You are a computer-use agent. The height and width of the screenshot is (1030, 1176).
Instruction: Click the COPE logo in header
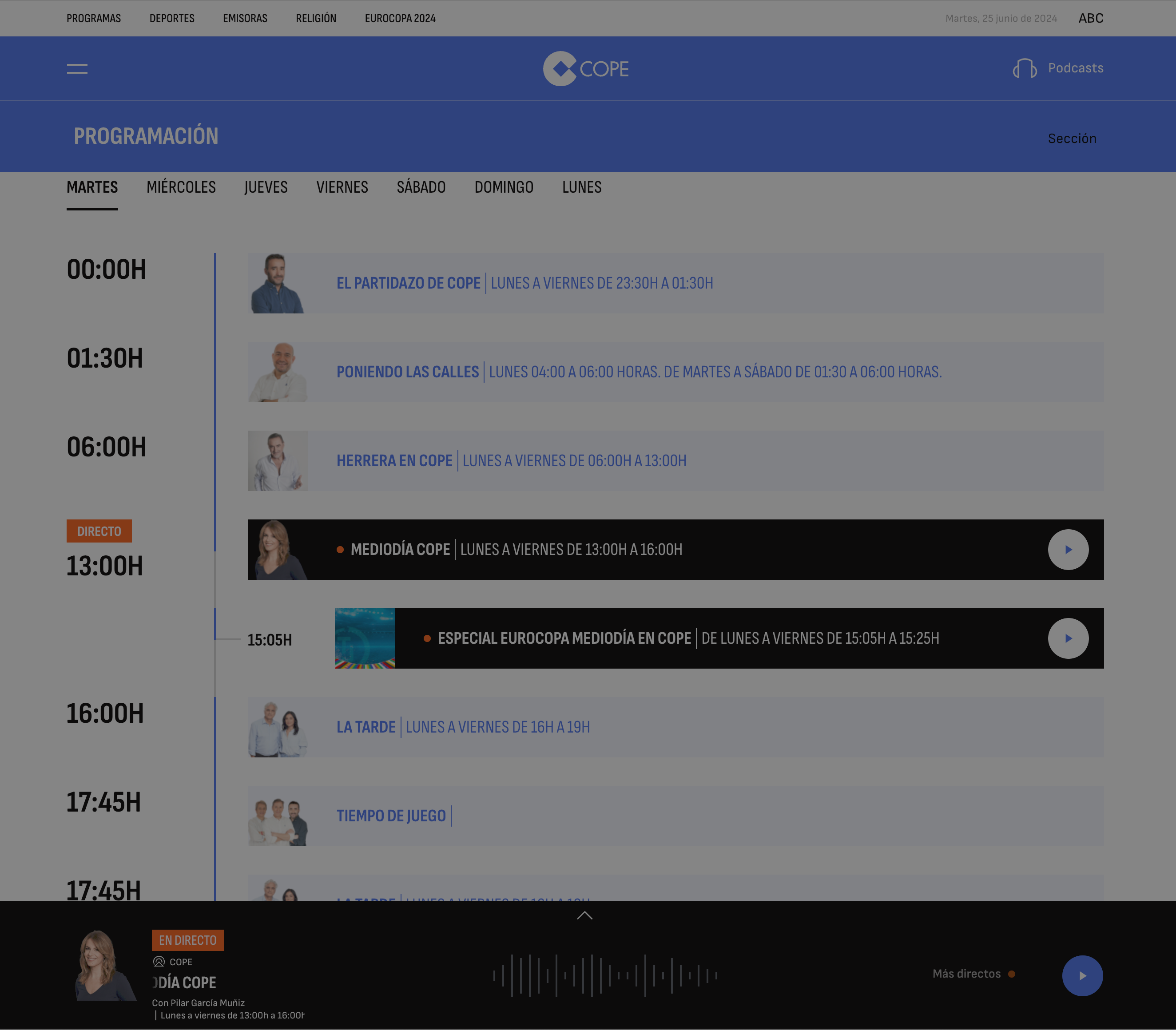click(x=585, y=69)
